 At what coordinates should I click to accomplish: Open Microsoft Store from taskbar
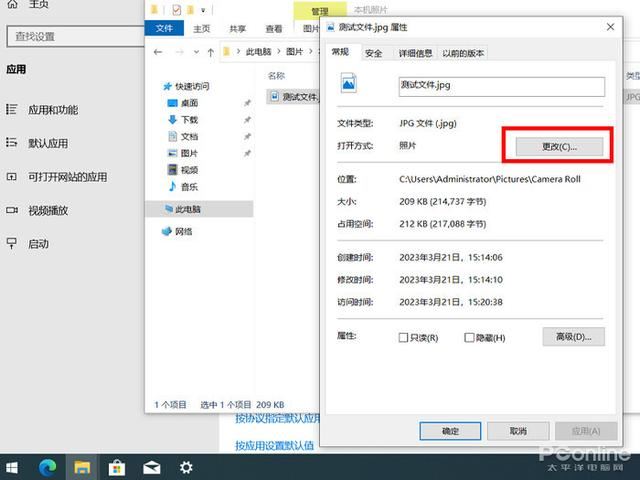(117, 467)
